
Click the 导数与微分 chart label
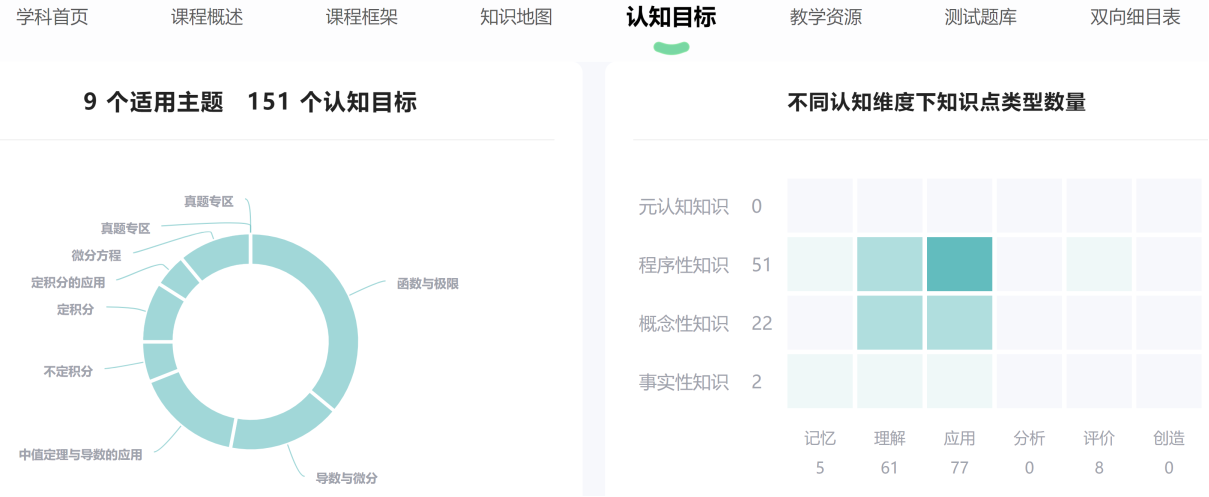click(x=346, y=478)
